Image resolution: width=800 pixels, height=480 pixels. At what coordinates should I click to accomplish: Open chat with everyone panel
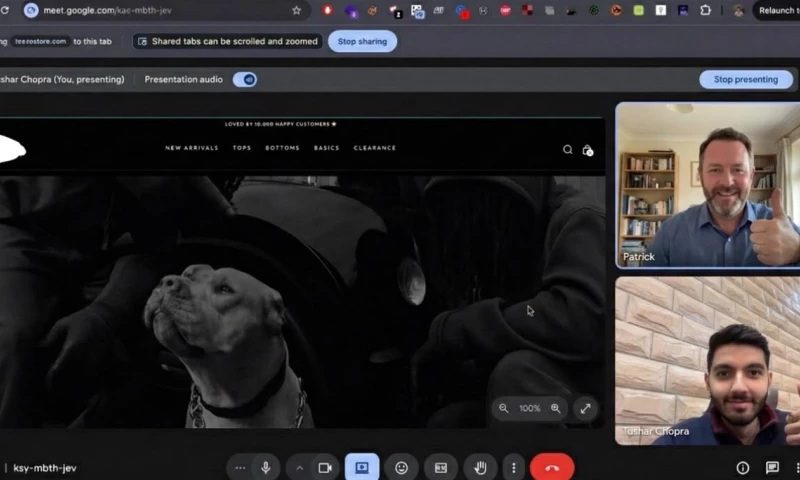point(772,467)
